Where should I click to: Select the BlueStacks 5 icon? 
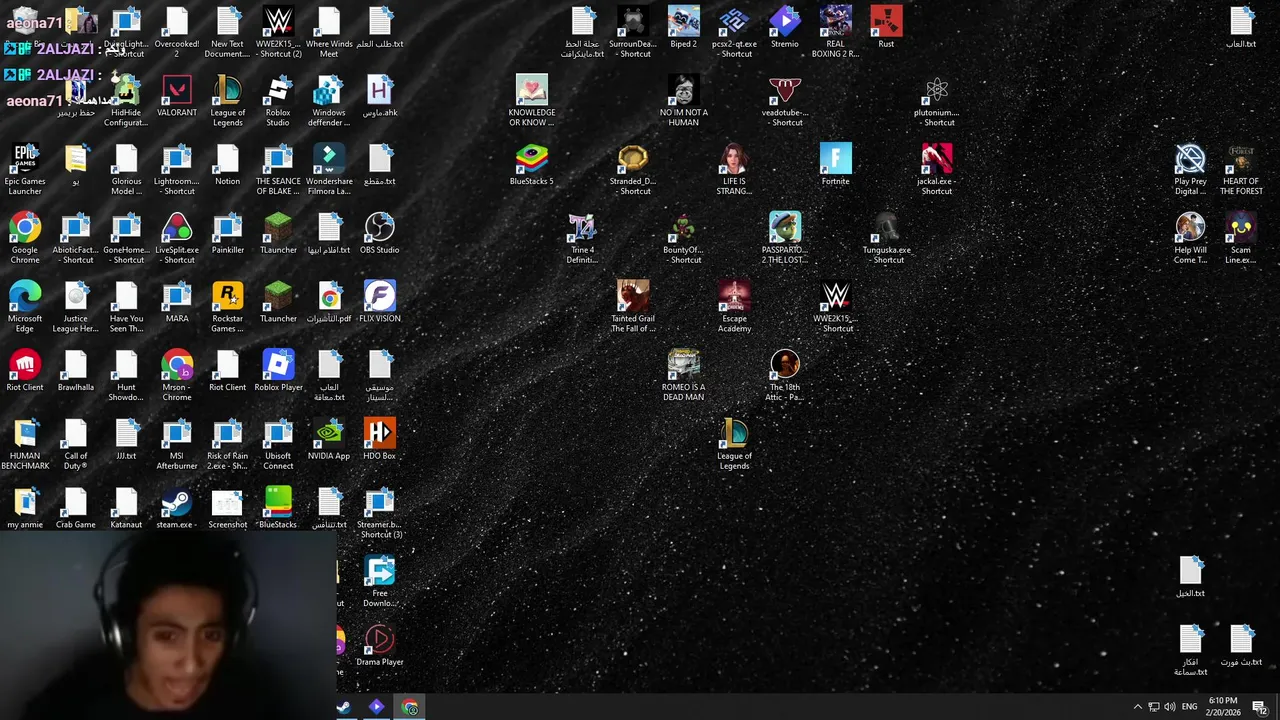pyautogui.click(x=531, y=163)
